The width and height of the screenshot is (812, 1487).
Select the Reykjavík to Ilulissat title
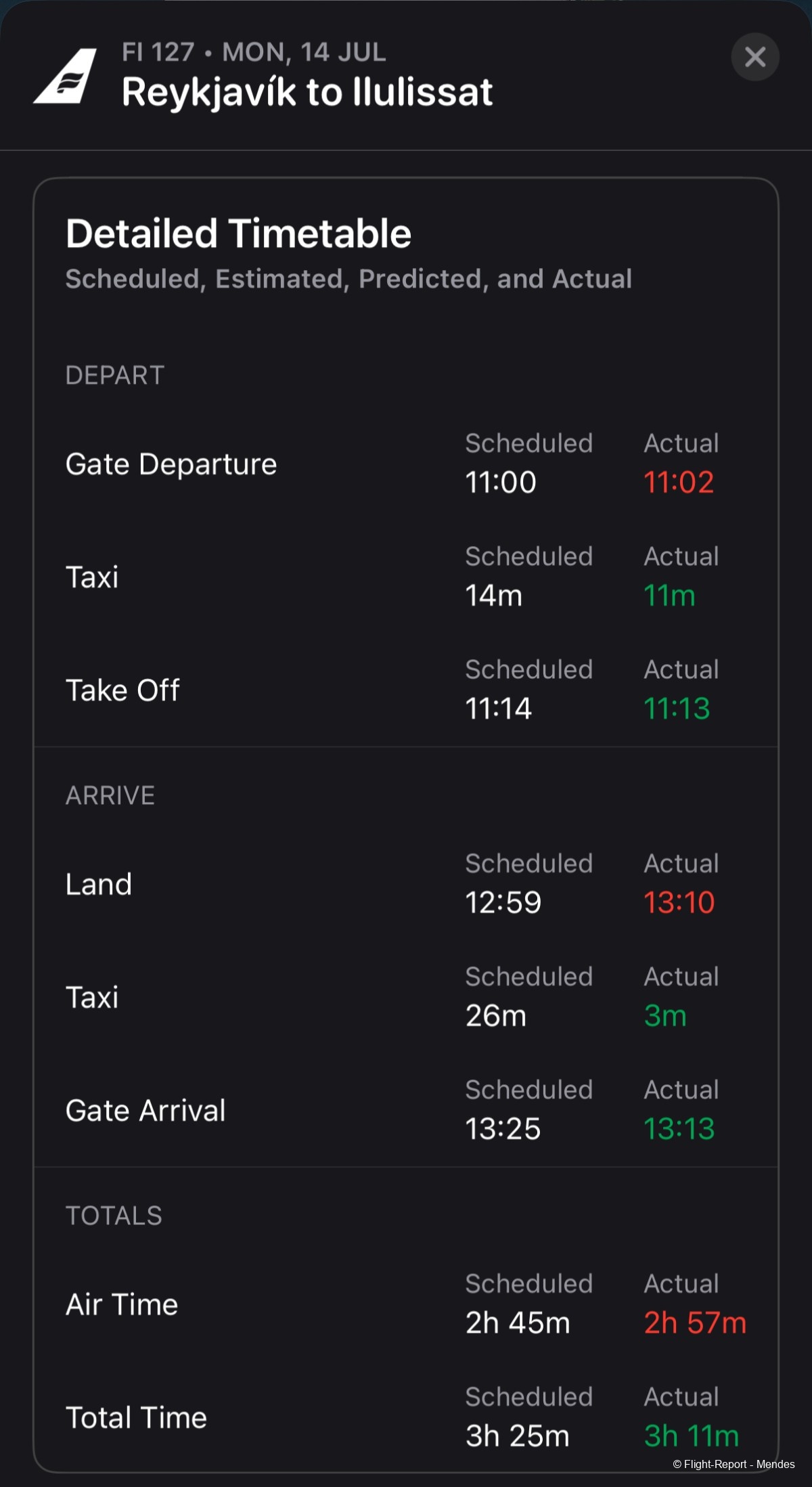pyautogui.click(x=307, y=92)
